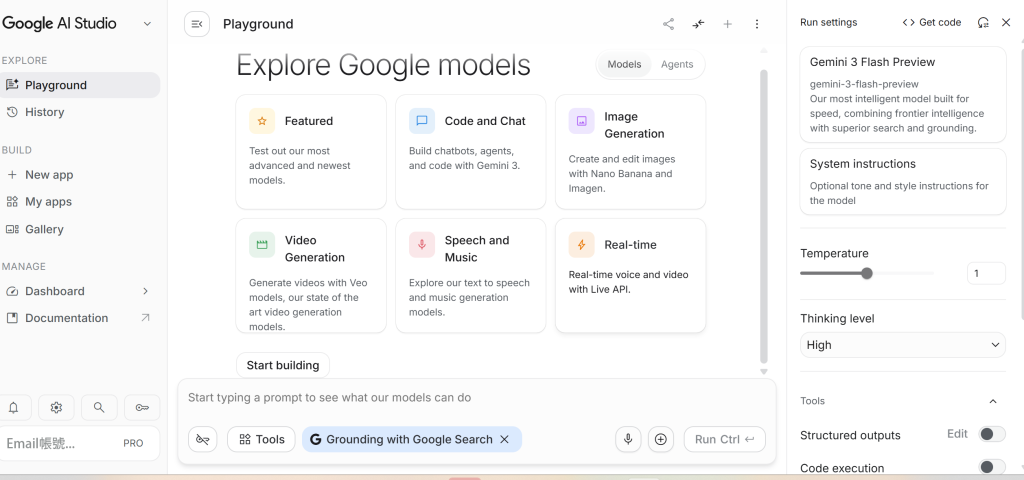The height and width of the screenshot is (480, 1024).
Task: Click the sidebar collapse icon beside Playground title
Action: click(197, 24)
